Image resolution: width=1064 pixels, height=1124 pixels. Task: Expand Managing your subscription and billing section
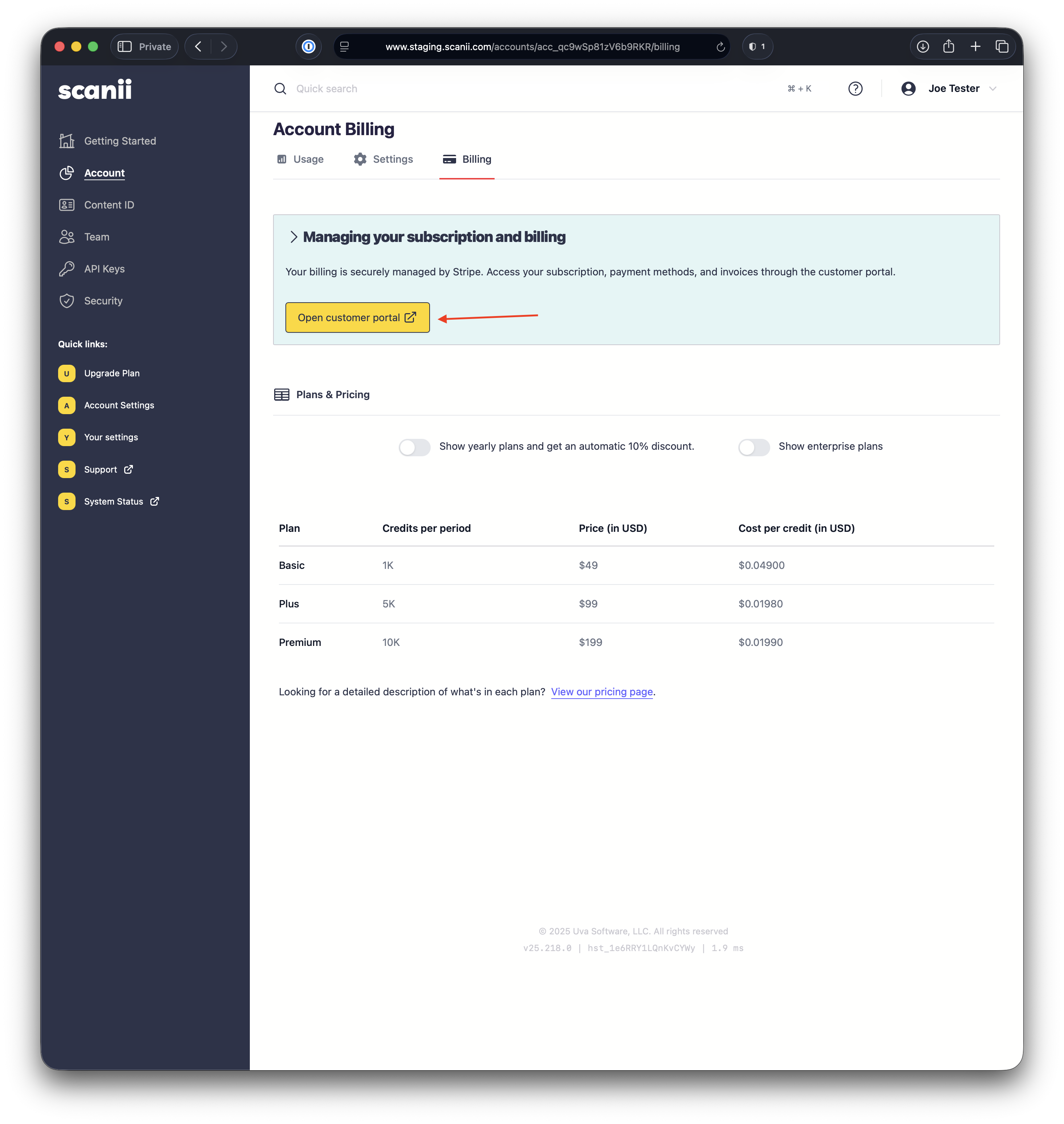coord(293,237)
